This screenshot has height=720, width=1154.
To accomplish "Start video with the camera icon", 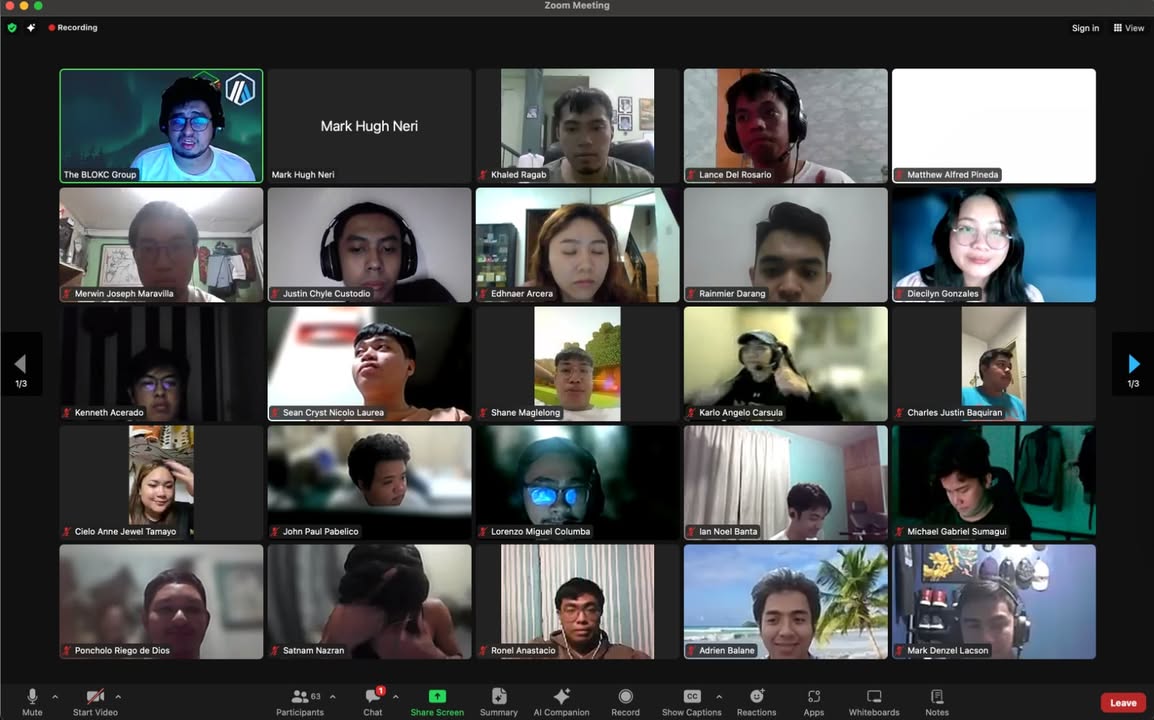I will [x=95, y=702].
